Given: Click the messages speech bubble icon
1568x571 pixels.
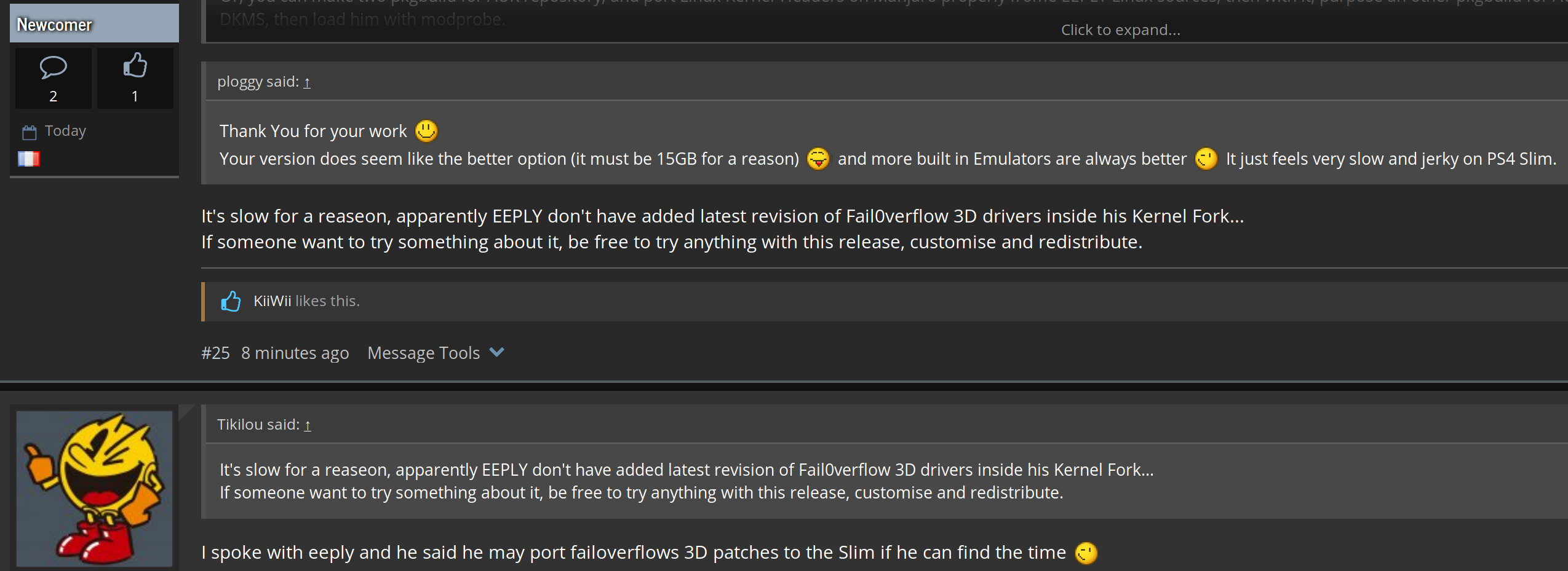Looking at the screenshot, I should click(53, 67).
